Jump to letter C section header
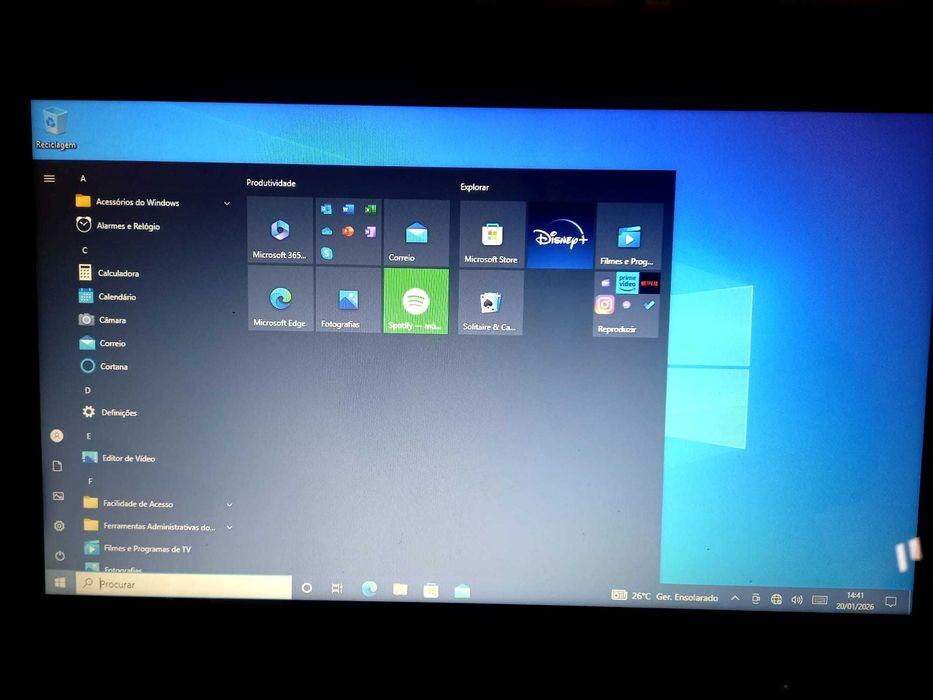933x700 pixels. (84, 250)
